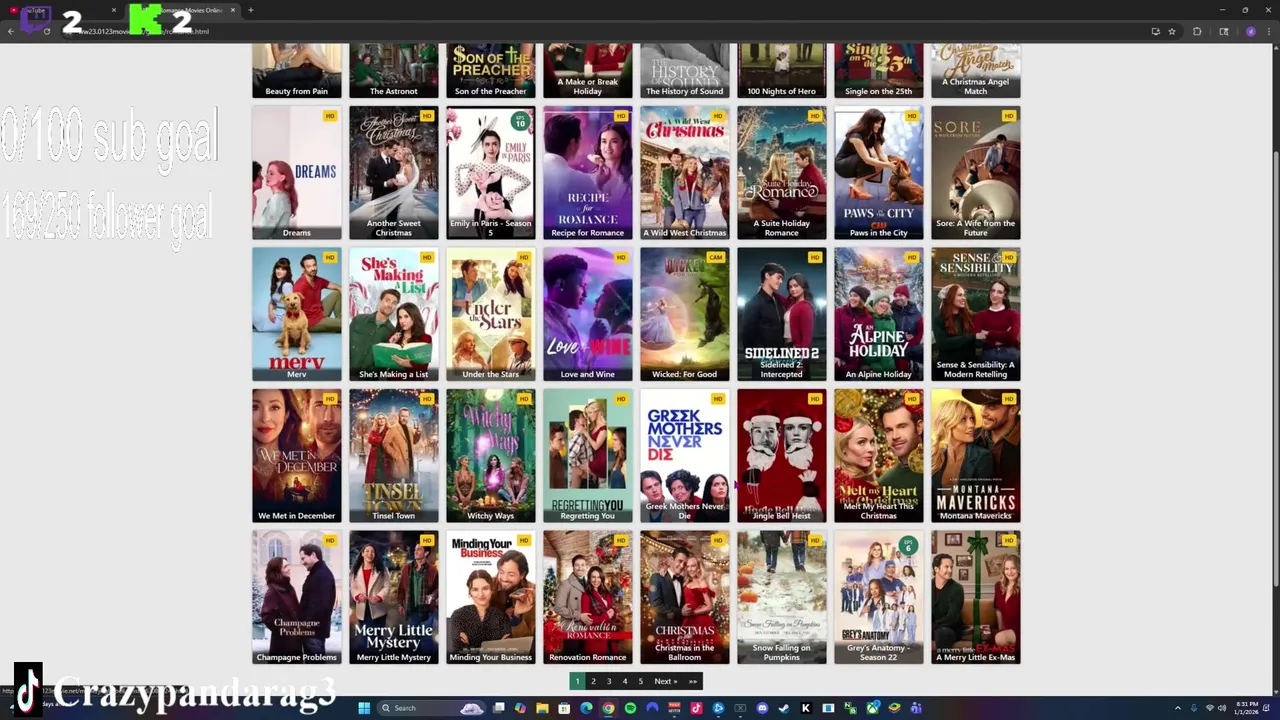Click the 'Tinsel Town' title
Screen dimensions: 1280x720
(393, 516)
